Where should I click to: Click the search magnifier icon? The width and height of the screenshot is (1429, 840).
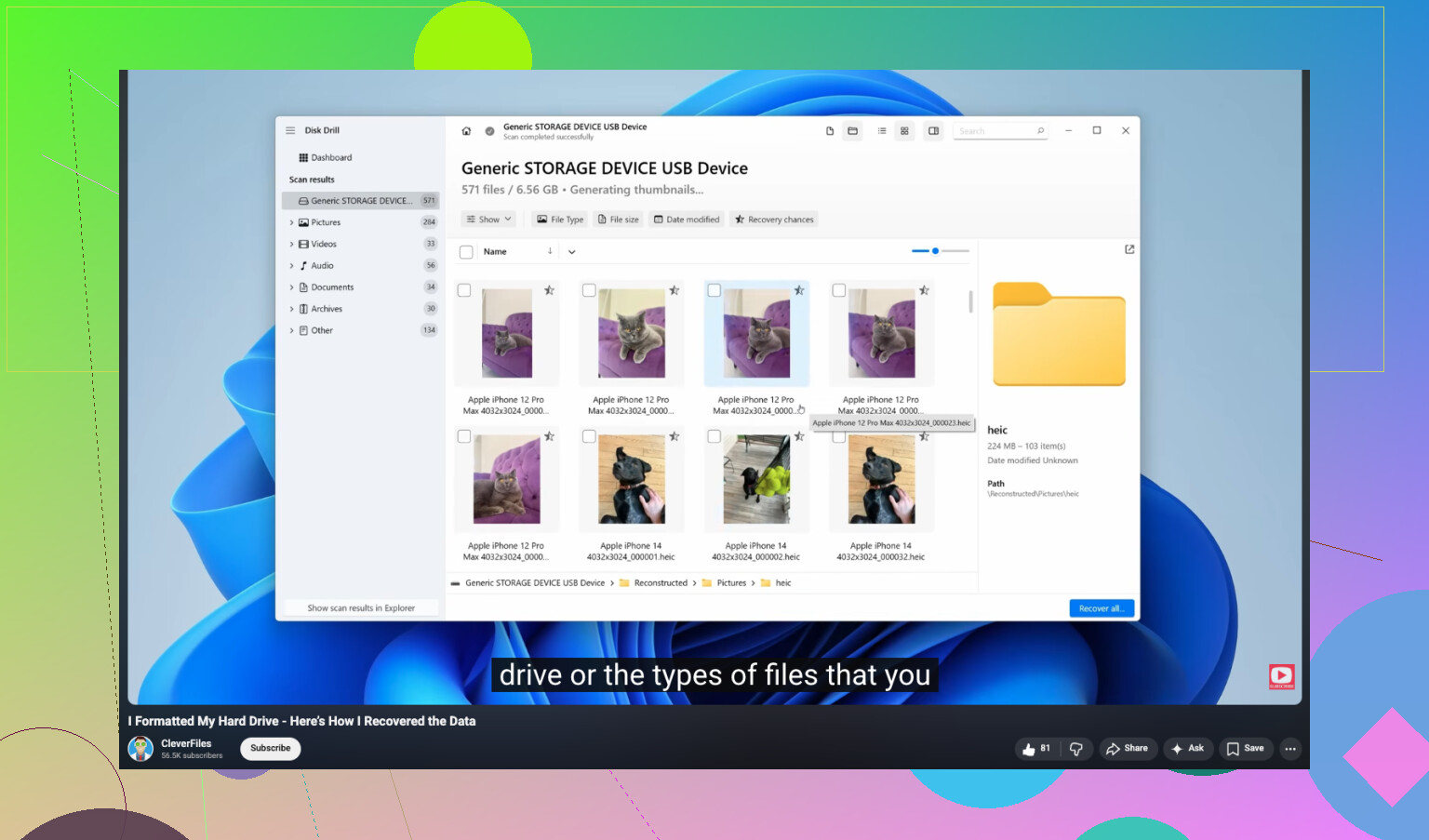[x=1040, y=131]
